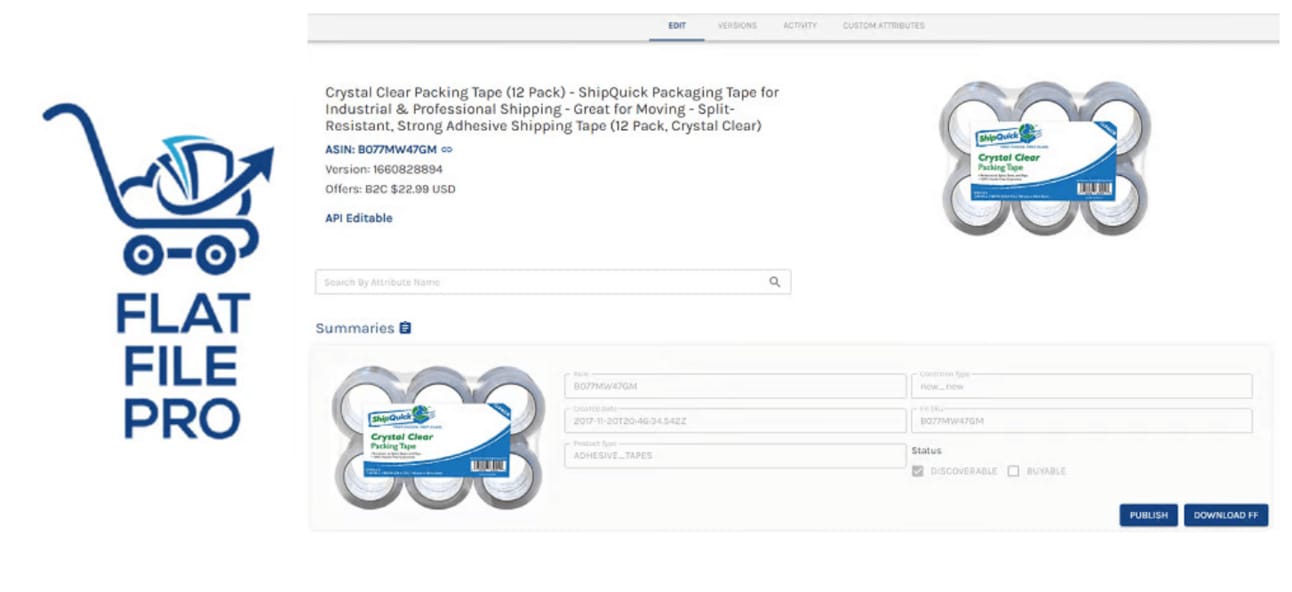
Task: Toggle the Discoverable checkbox
Action: coord(918,471)
